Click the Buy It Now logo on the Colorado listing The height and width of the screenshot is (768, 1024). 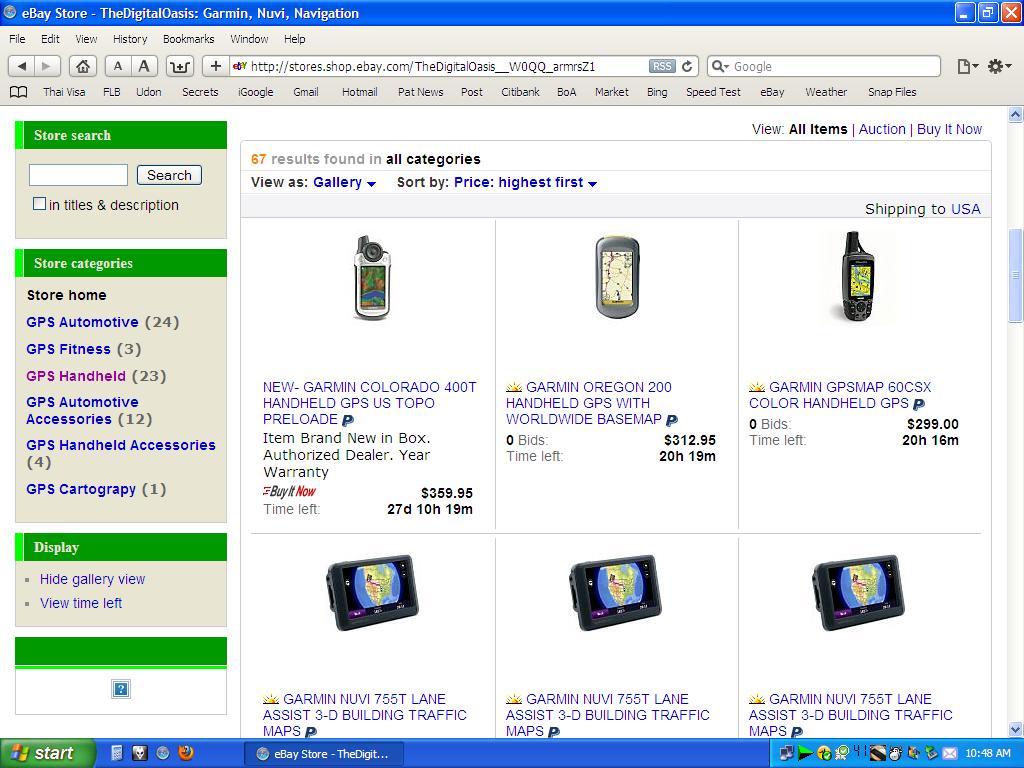point(289,492)
